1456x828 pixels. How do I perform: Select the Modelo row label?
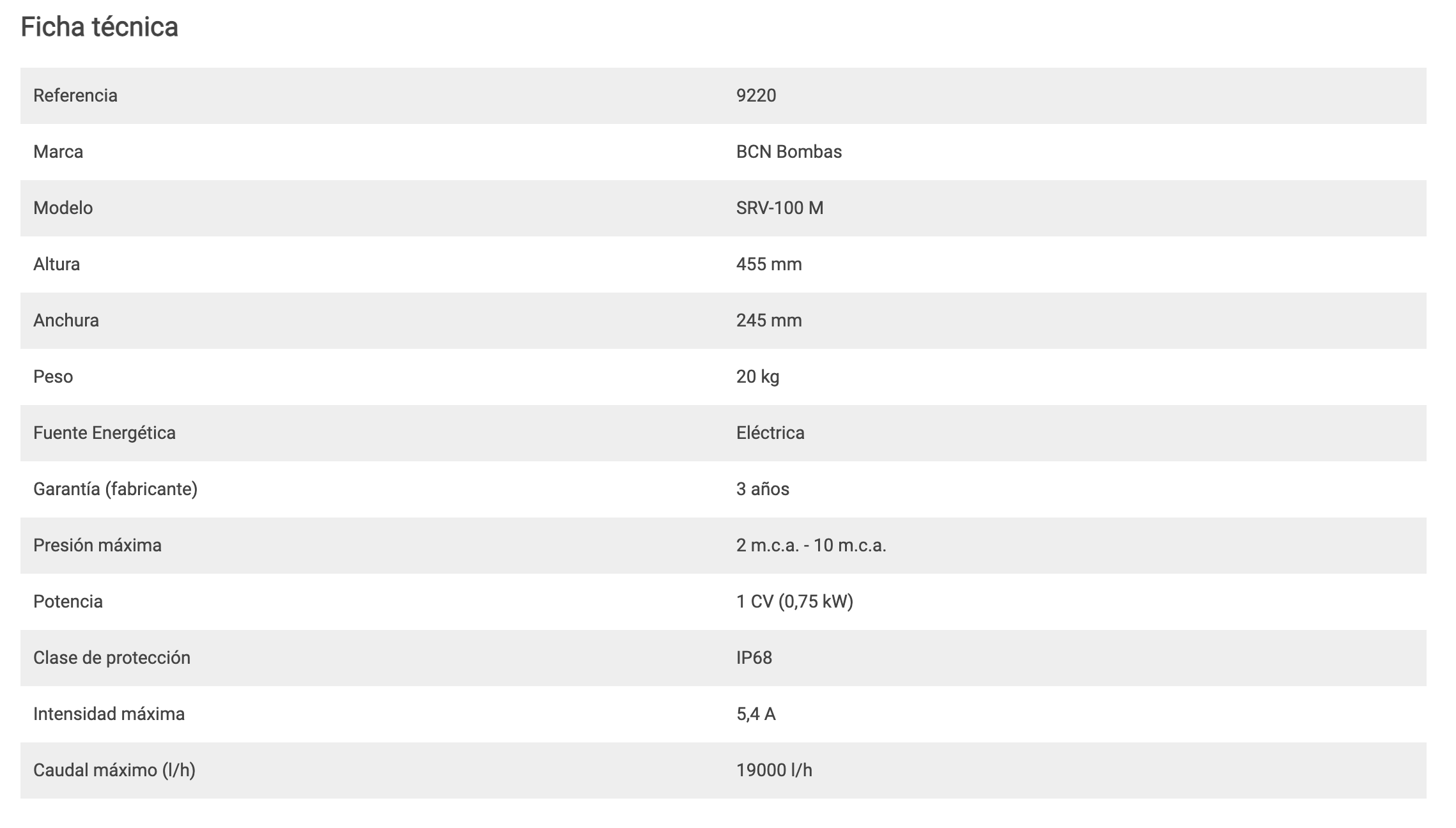pos(63,208)
